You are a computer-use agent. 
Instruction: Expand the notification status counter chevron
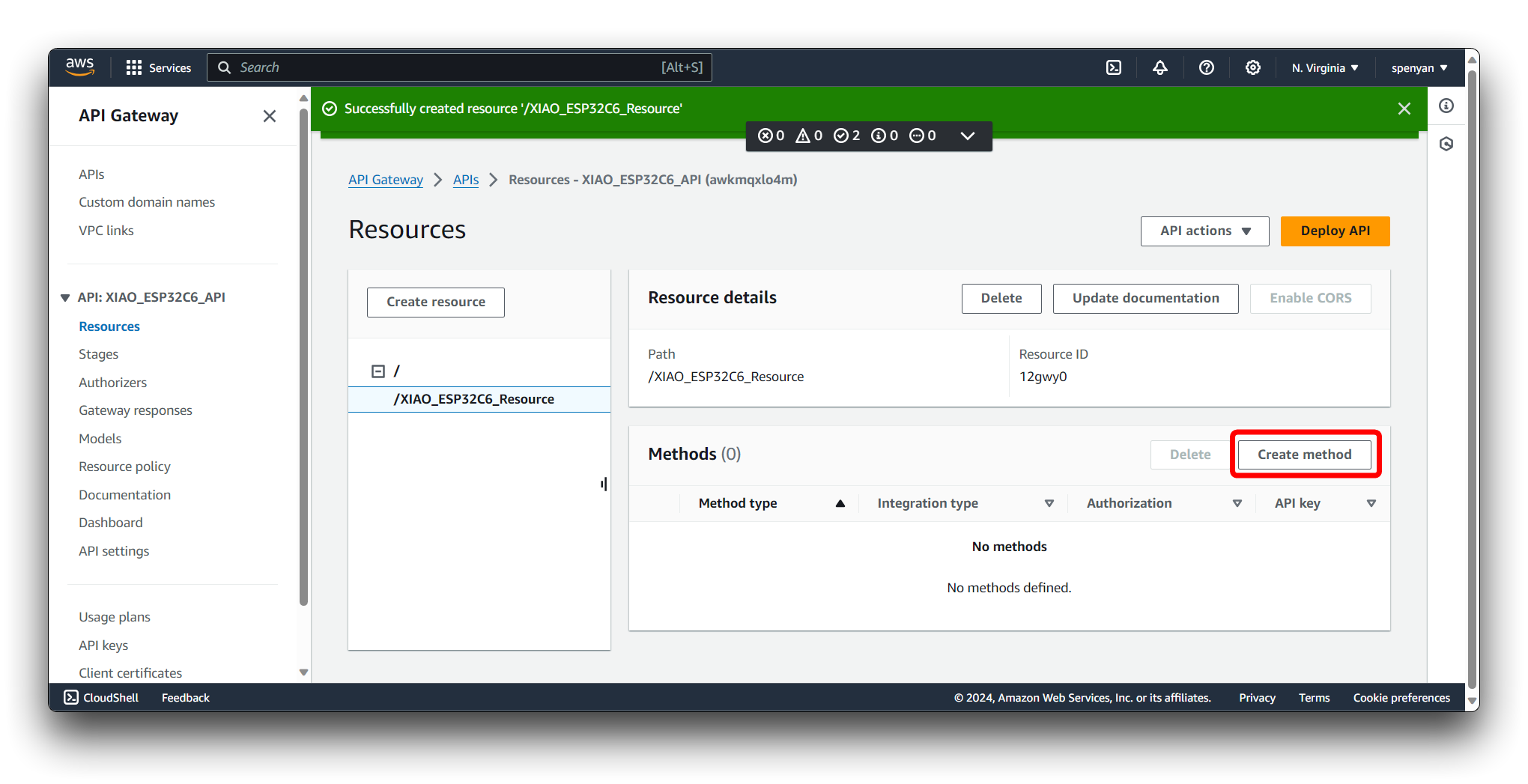click(x=968, y=136)
